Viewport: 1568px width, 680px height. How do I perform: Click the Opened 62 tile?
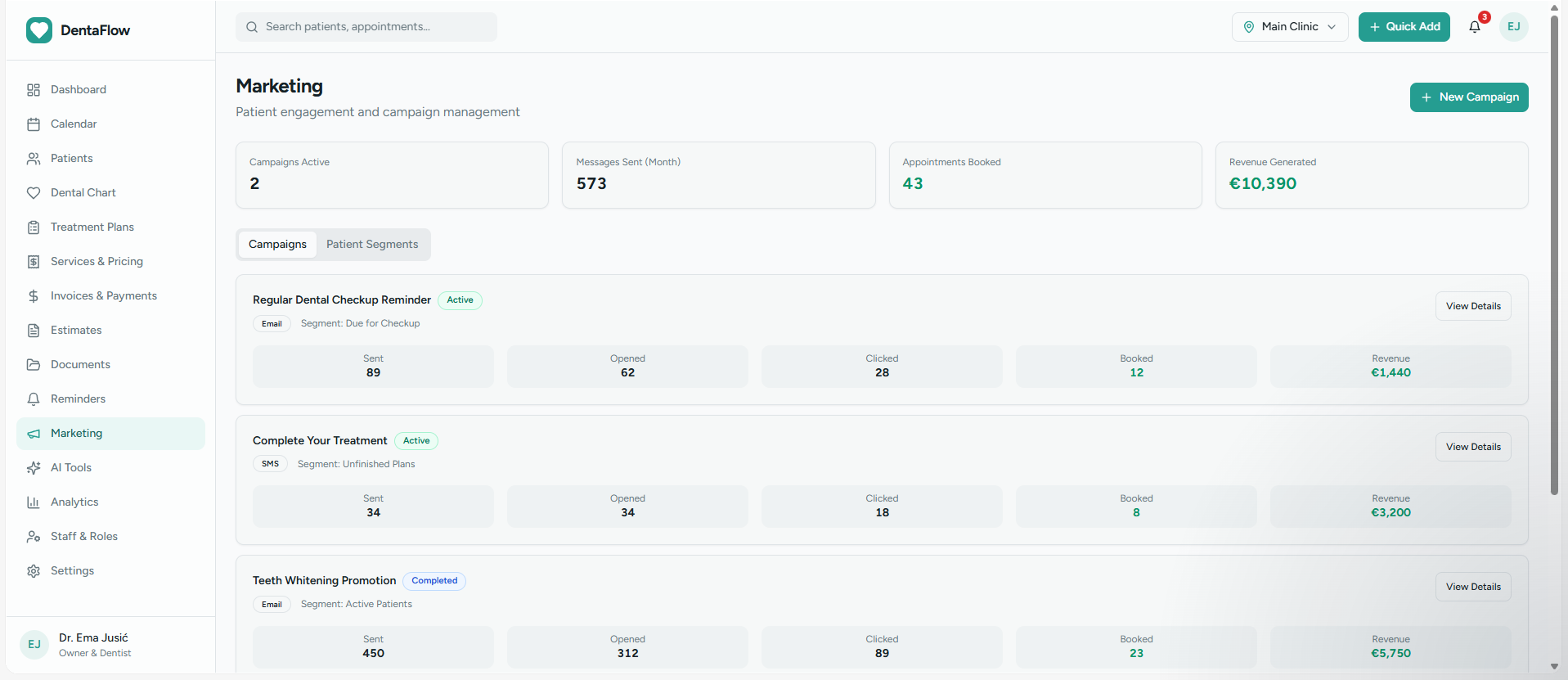click(627, 367)
